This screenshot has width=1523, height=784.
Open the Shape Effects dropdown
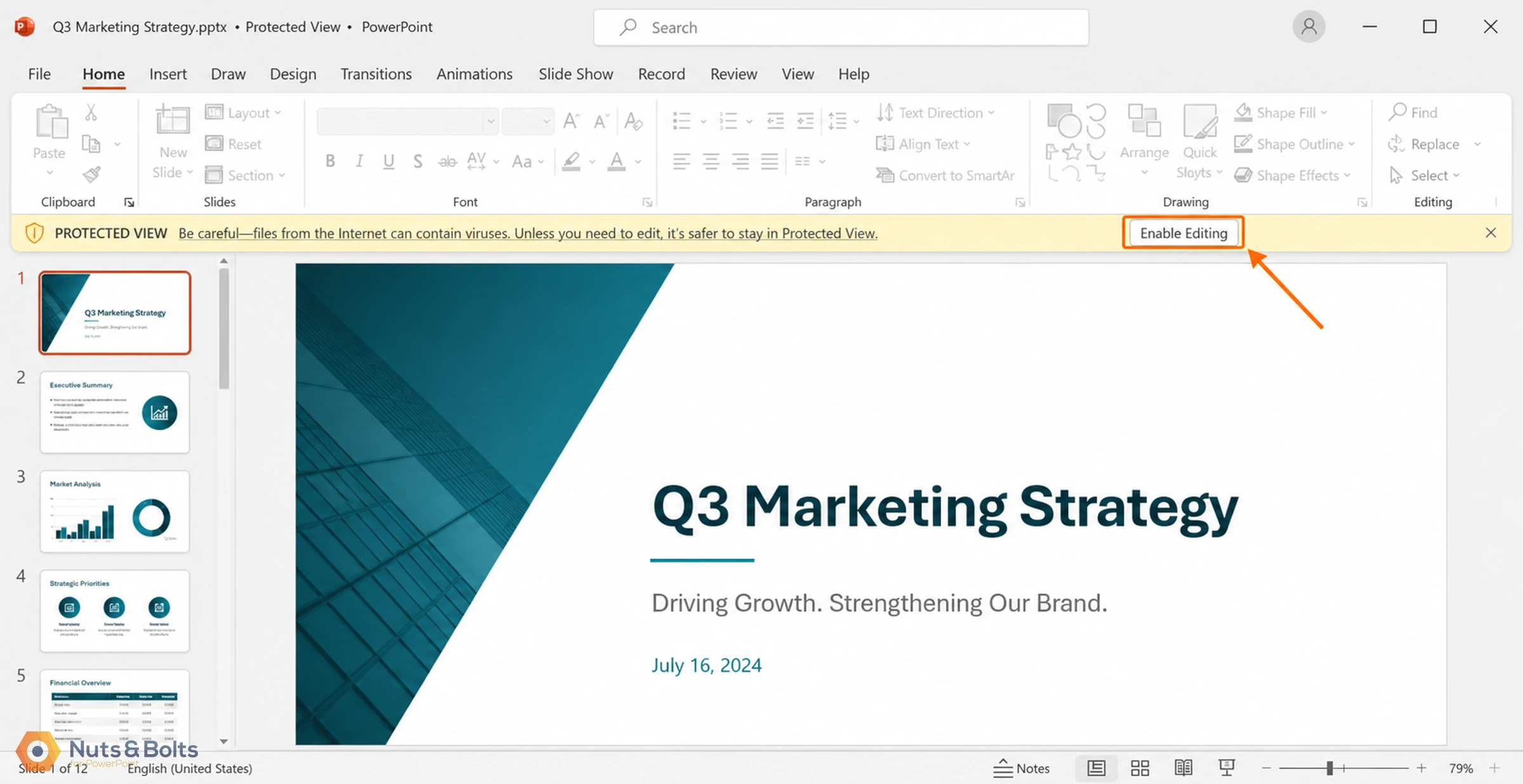[x=1293, y=175]
